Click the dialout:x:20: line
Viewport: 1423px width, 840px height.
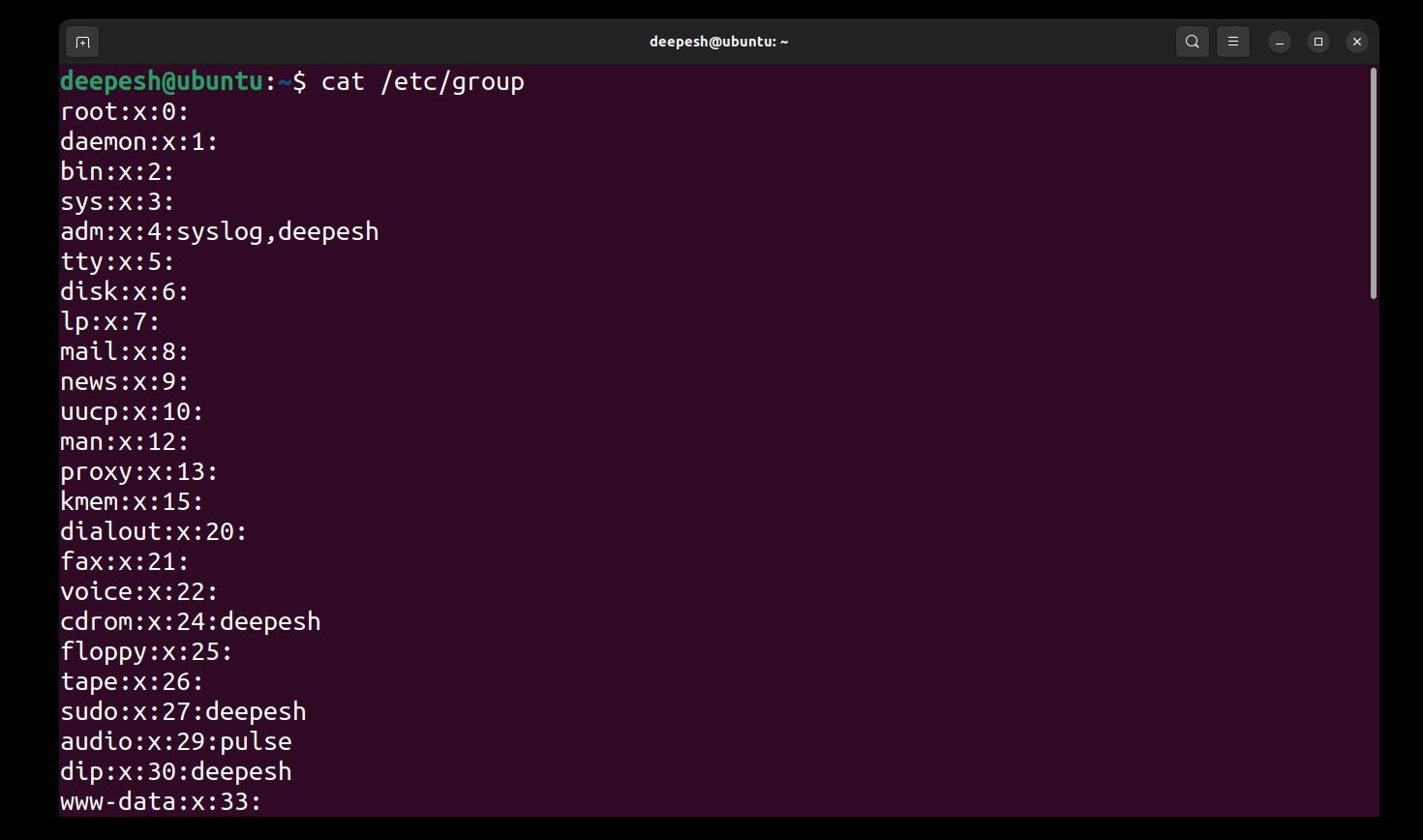pos(154,532)
